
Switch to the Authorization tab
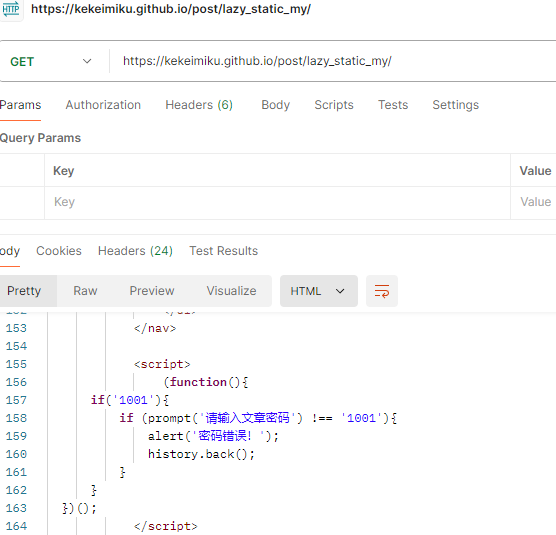[103, 105]
